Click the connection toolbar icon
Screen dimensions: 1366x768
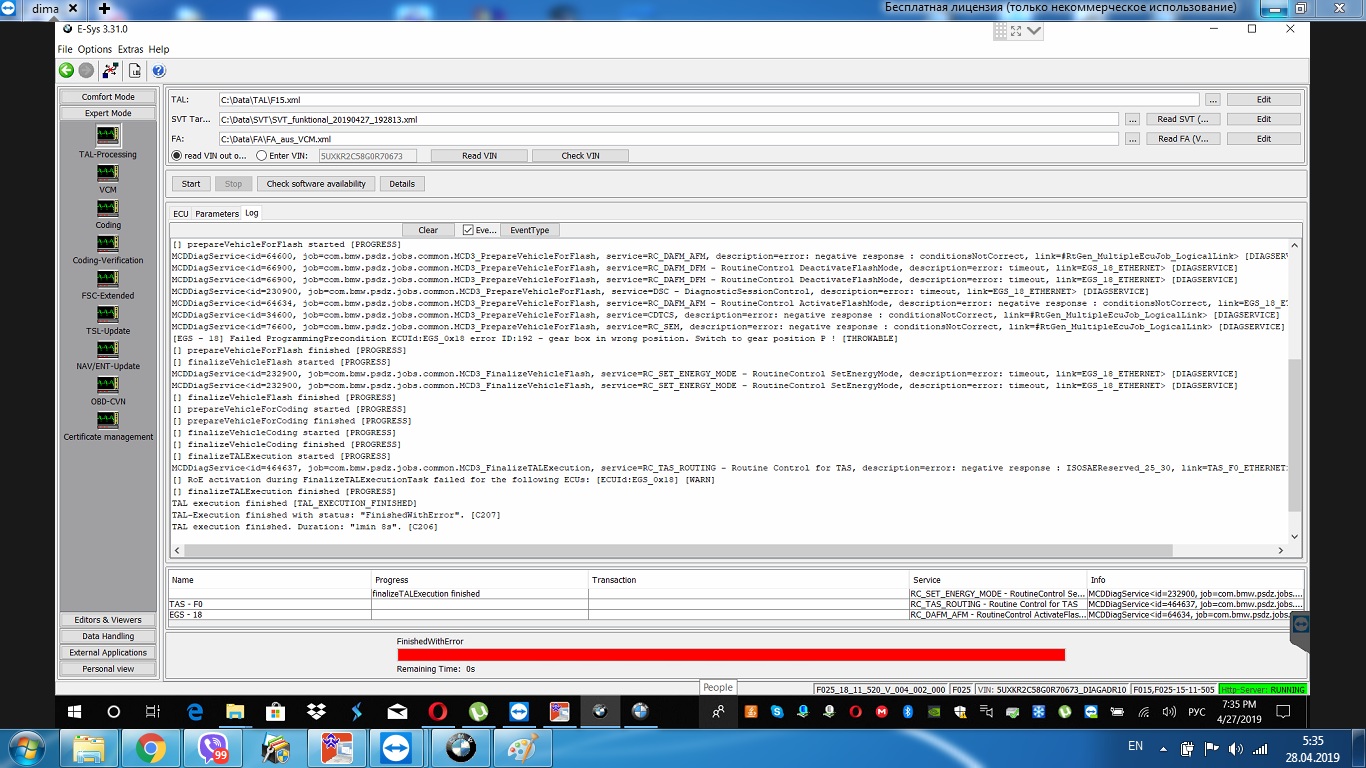110,70
